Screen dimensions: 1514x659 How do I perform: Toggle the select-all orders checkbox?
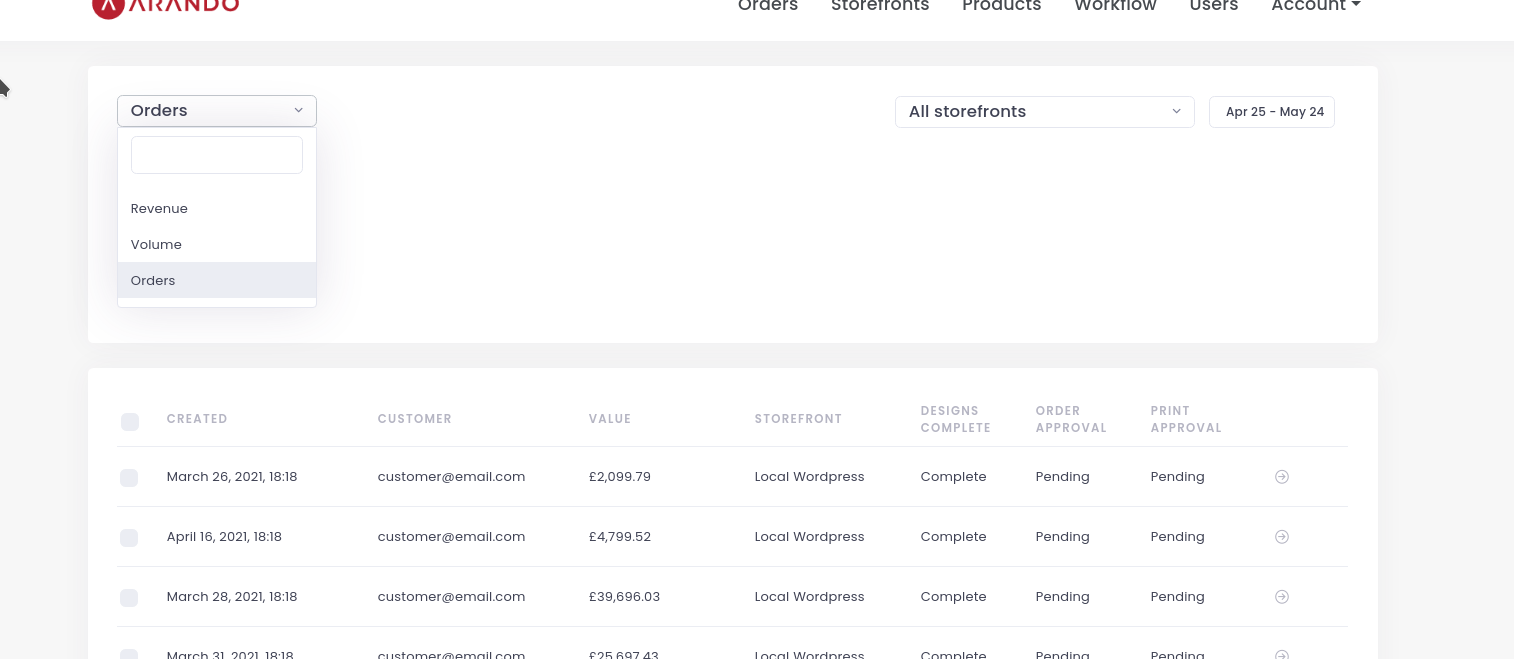coord(130,422)
